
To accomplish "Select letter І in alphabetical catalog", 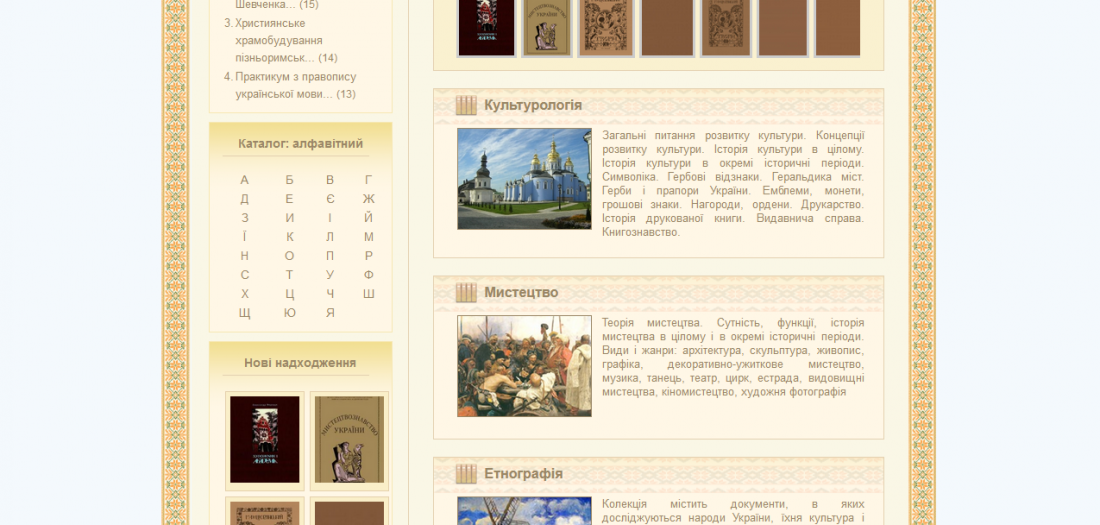I will tap(330, 218).
